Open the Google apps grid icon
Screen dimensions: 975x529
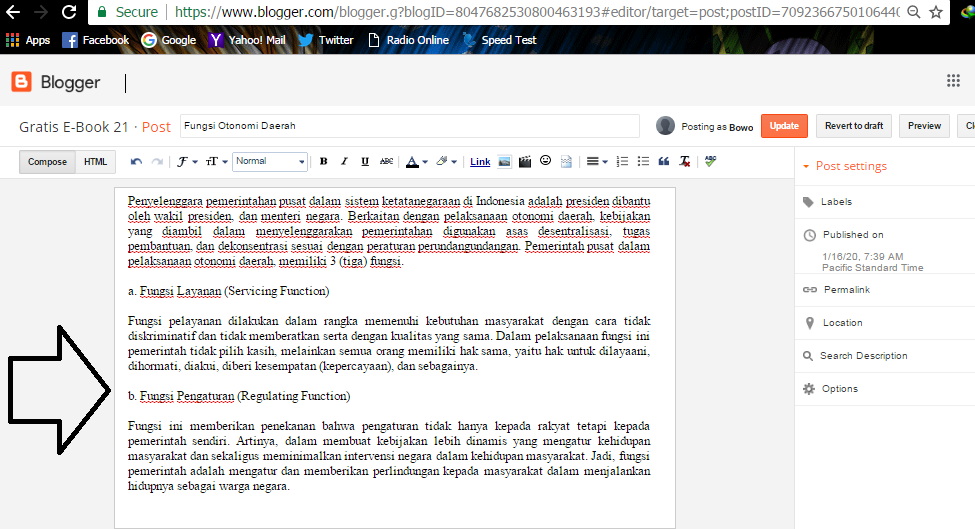(953, 81)
